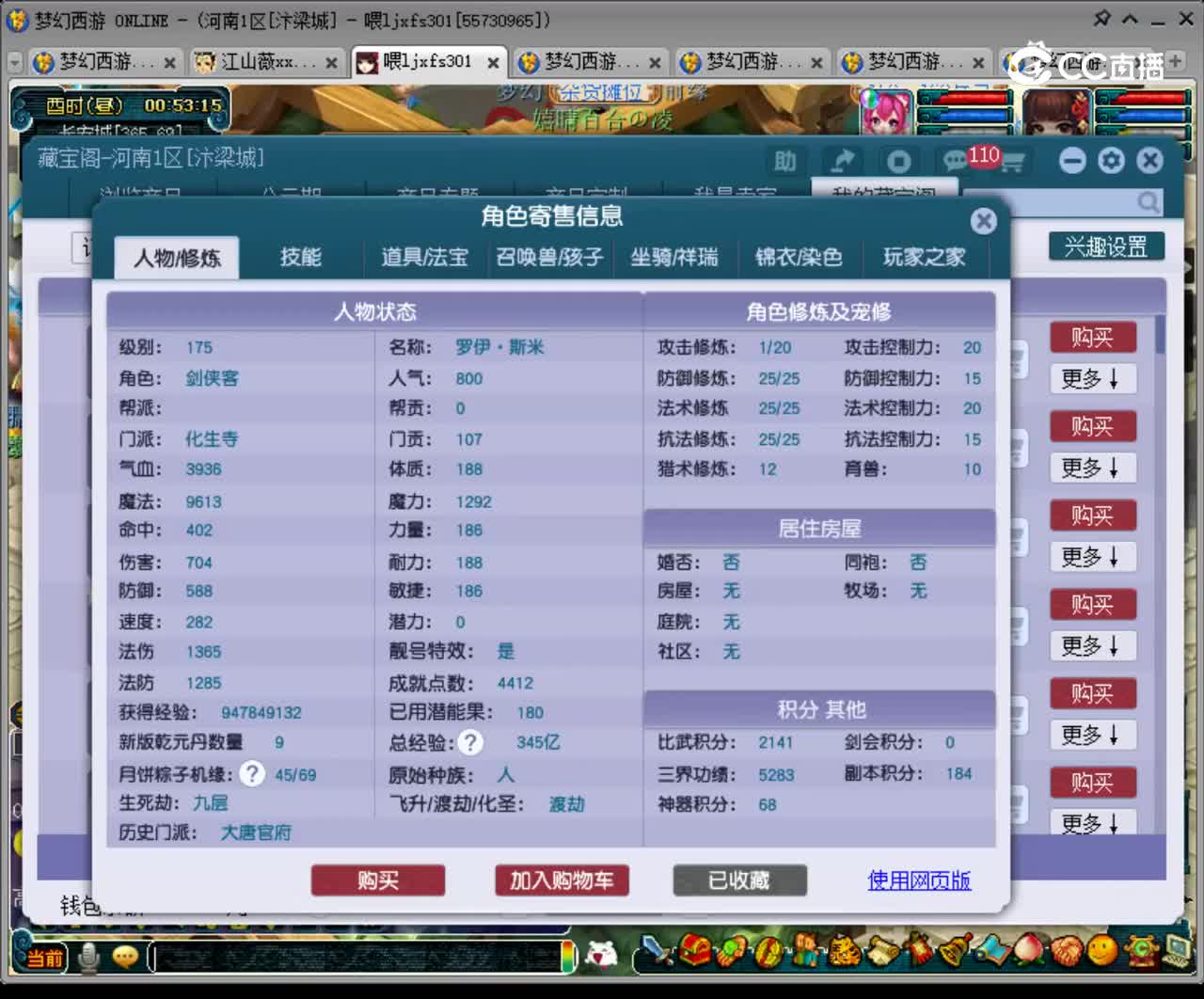Click the 当前 chat channel button
The height and width of the screenshot is (999, 1204).
tap(44, 958)
